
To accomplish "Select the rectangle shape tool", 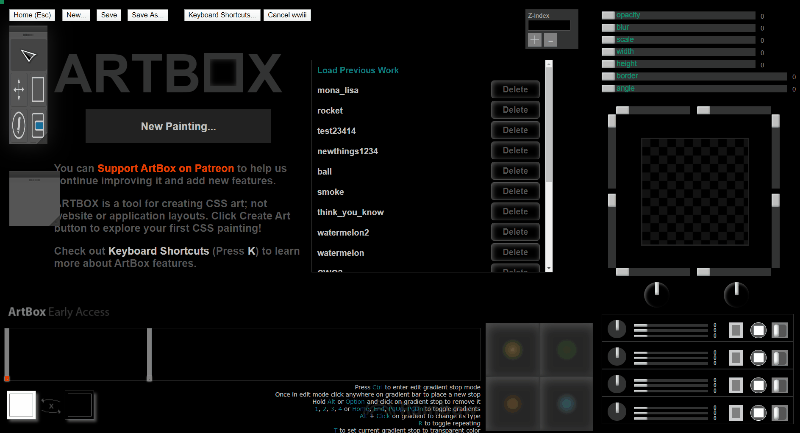I will (38, 90).
